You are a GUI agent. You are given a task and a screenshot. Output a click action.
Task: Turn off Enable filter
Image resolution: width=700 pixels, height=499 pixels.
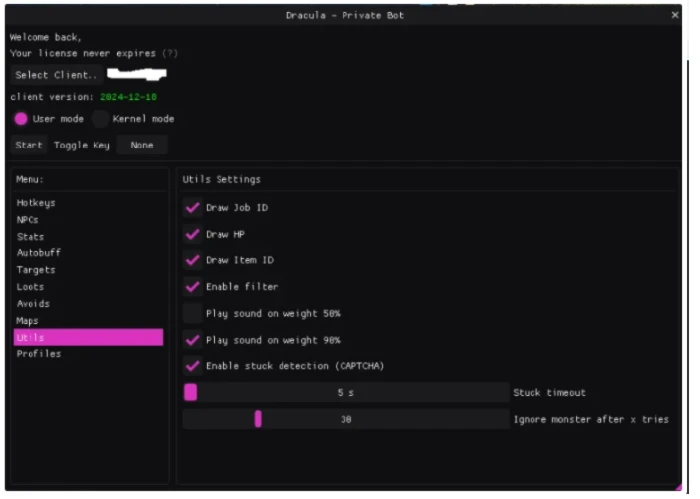(x=193, y=287)
